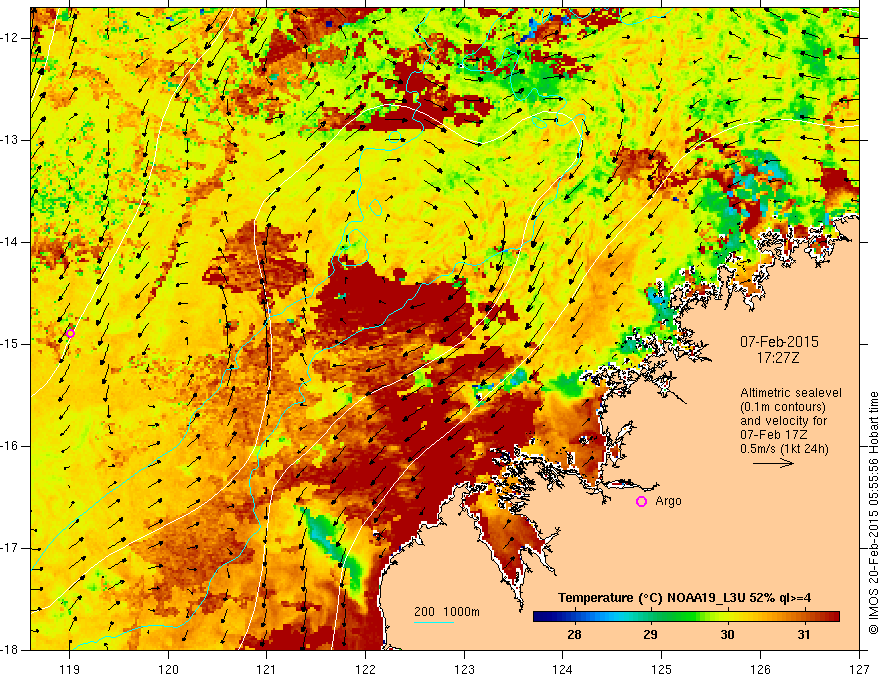Select the "Argo" legend label
This screenshot has width=880, height=680.
[x=668, y=501]
